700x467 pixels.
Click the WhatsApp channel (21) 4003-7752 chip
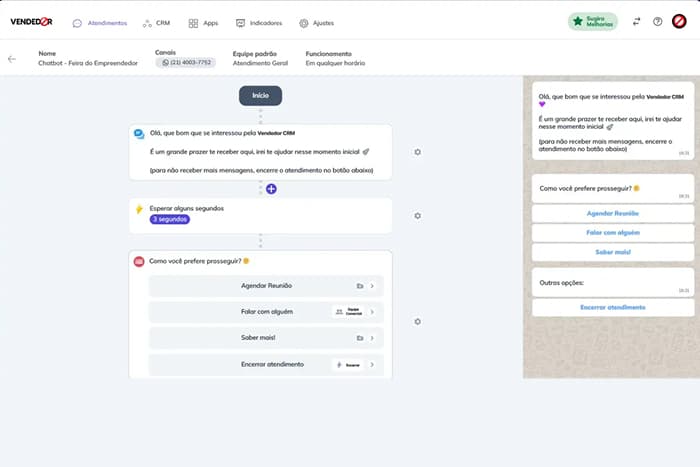coord(186,63)
